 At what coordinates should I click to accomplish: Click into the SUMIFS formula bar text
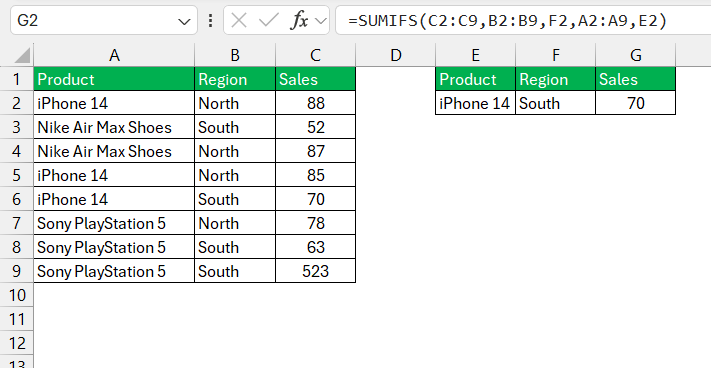[508, 20]
